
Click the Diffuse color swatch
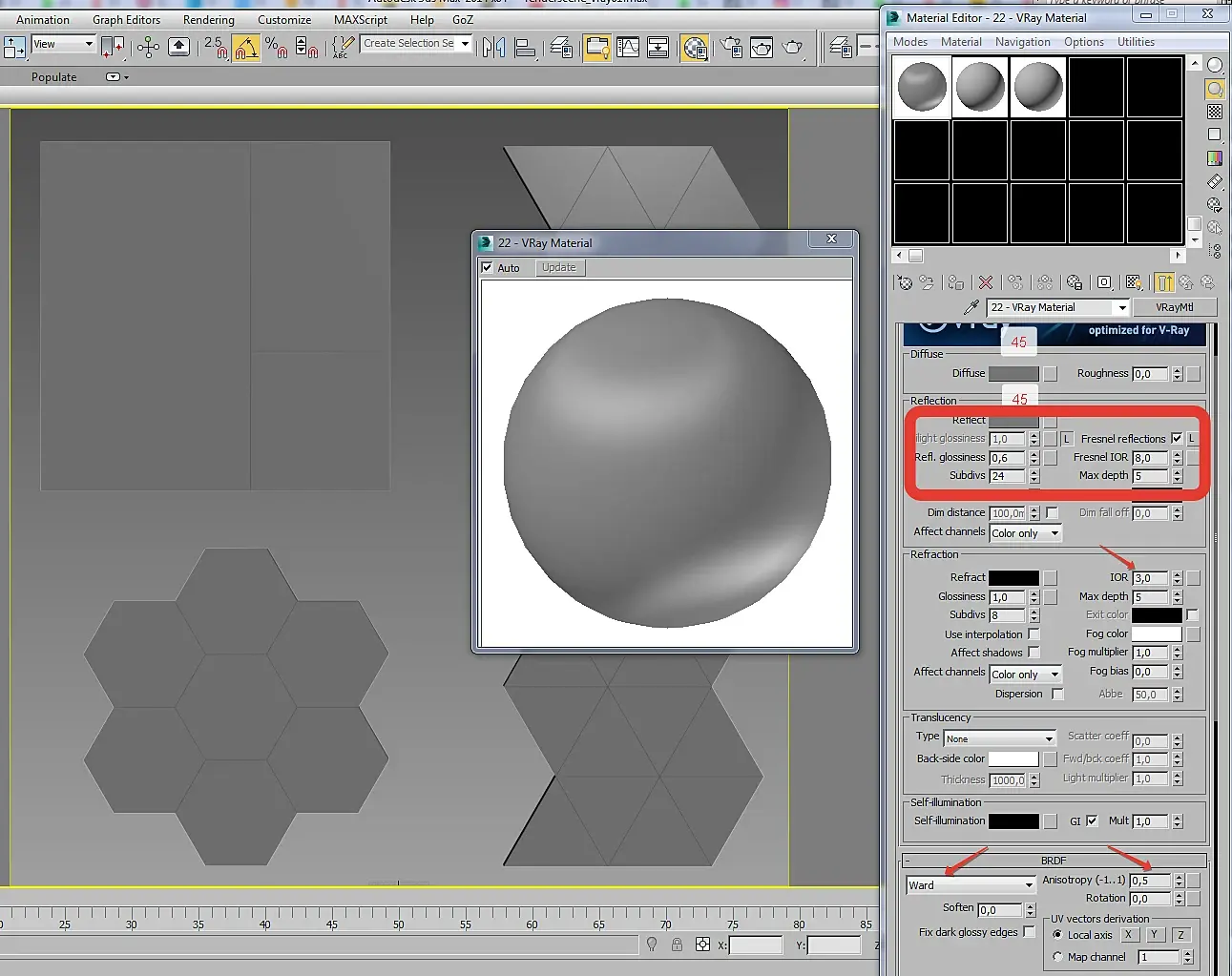pos(1013,374)
